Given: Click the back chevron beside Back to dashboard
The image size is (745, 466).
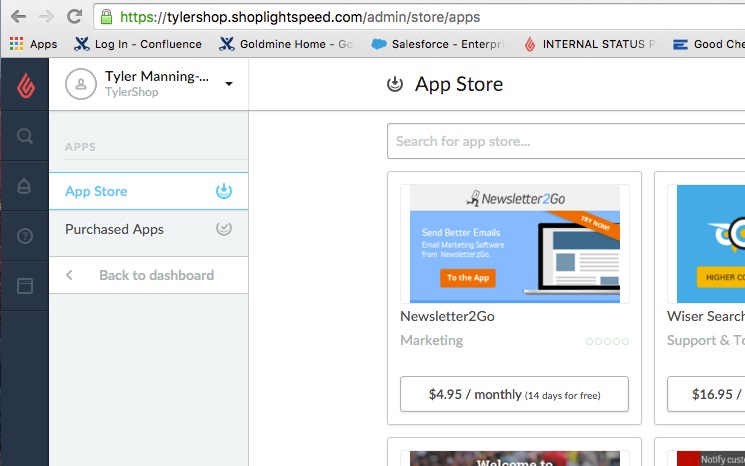Looking at the screenshot, I should [69, 275].
